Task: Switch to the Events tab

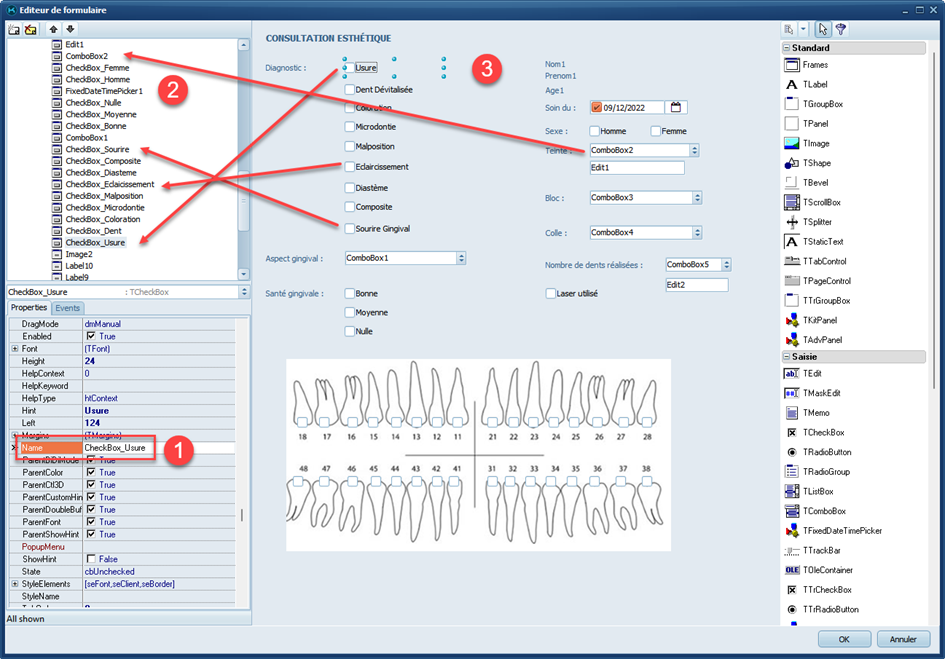Action: 68,308
